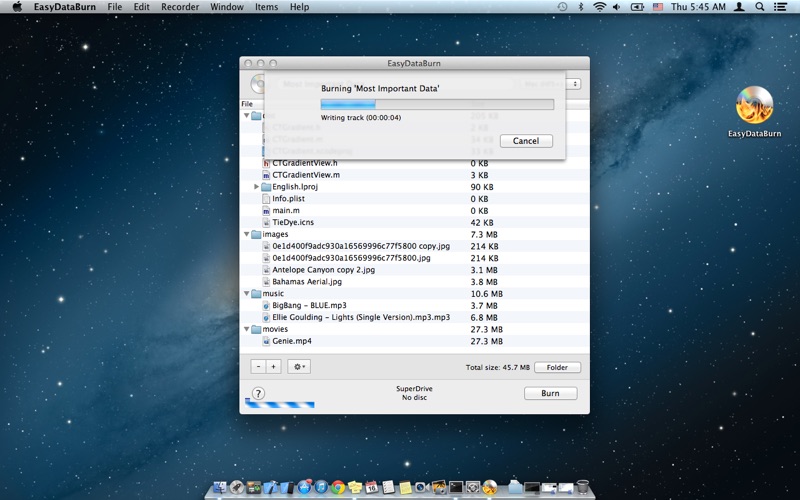Collapse the music folder
800x500 pixels.
click(x=246, y=293)
